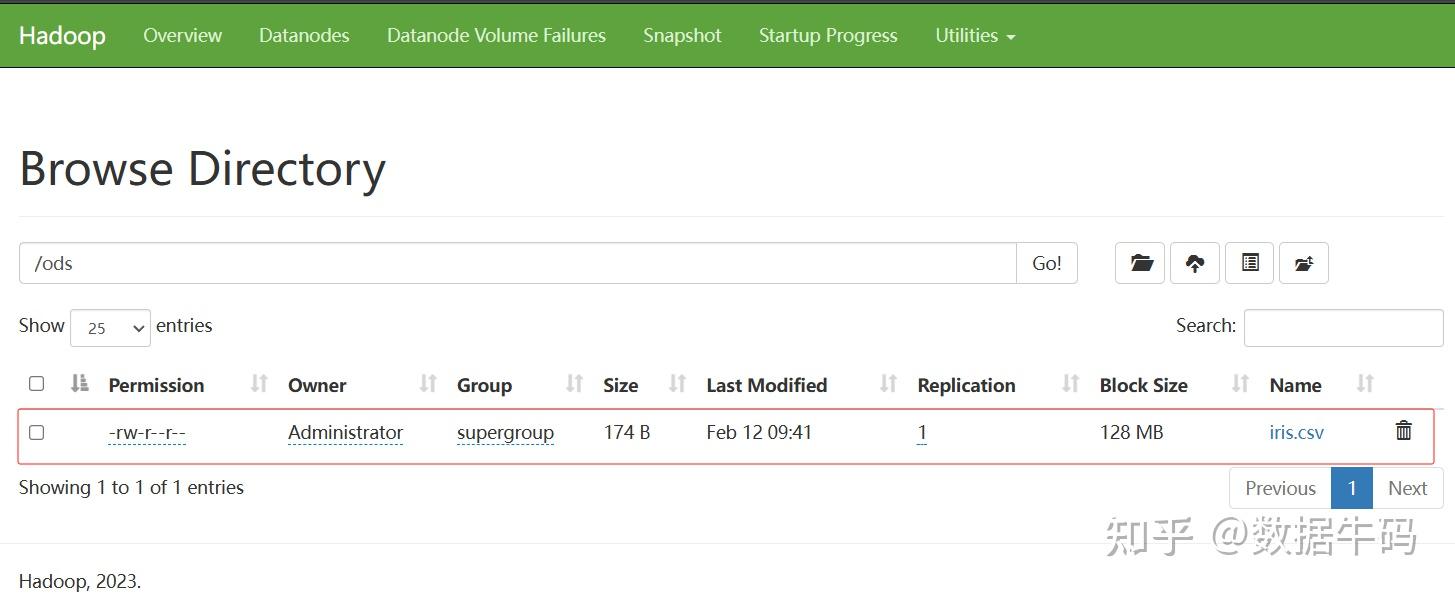Switch to the Startup Progress page
Viewport: 1455px width, 595px height.
tap(828, 35)
